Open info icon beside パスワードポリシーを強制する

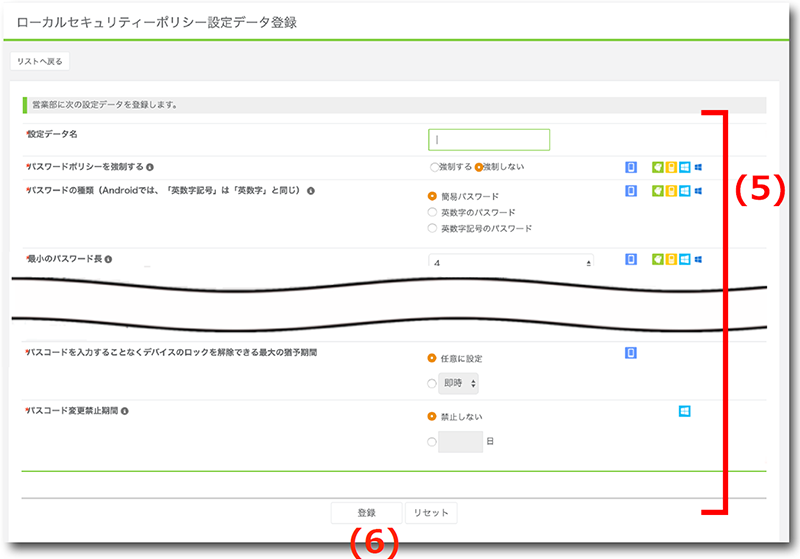click(x=150, y=167)
